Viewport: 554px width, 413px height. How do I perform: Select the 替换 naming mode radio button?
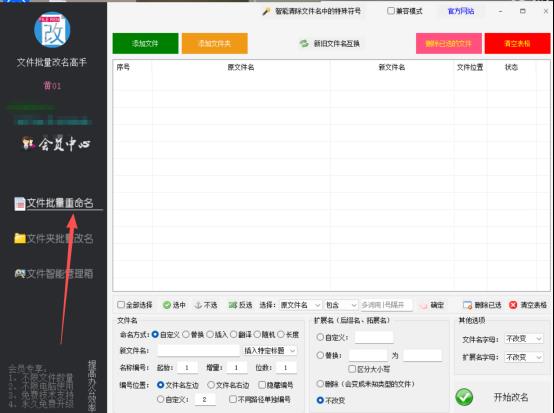pos(186,334)
